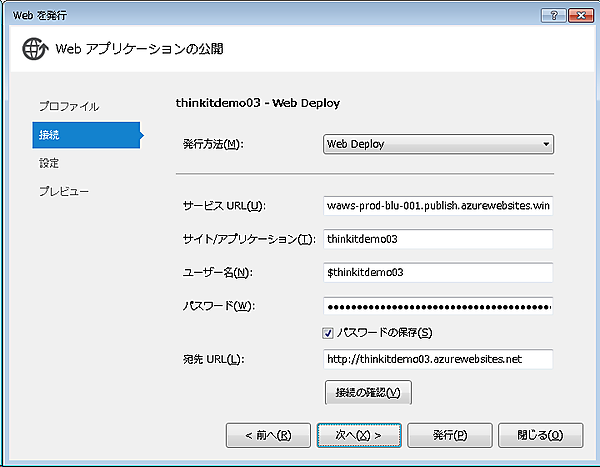
Task: Click the ユーザー名 text field
Action: tap(438, 272)
